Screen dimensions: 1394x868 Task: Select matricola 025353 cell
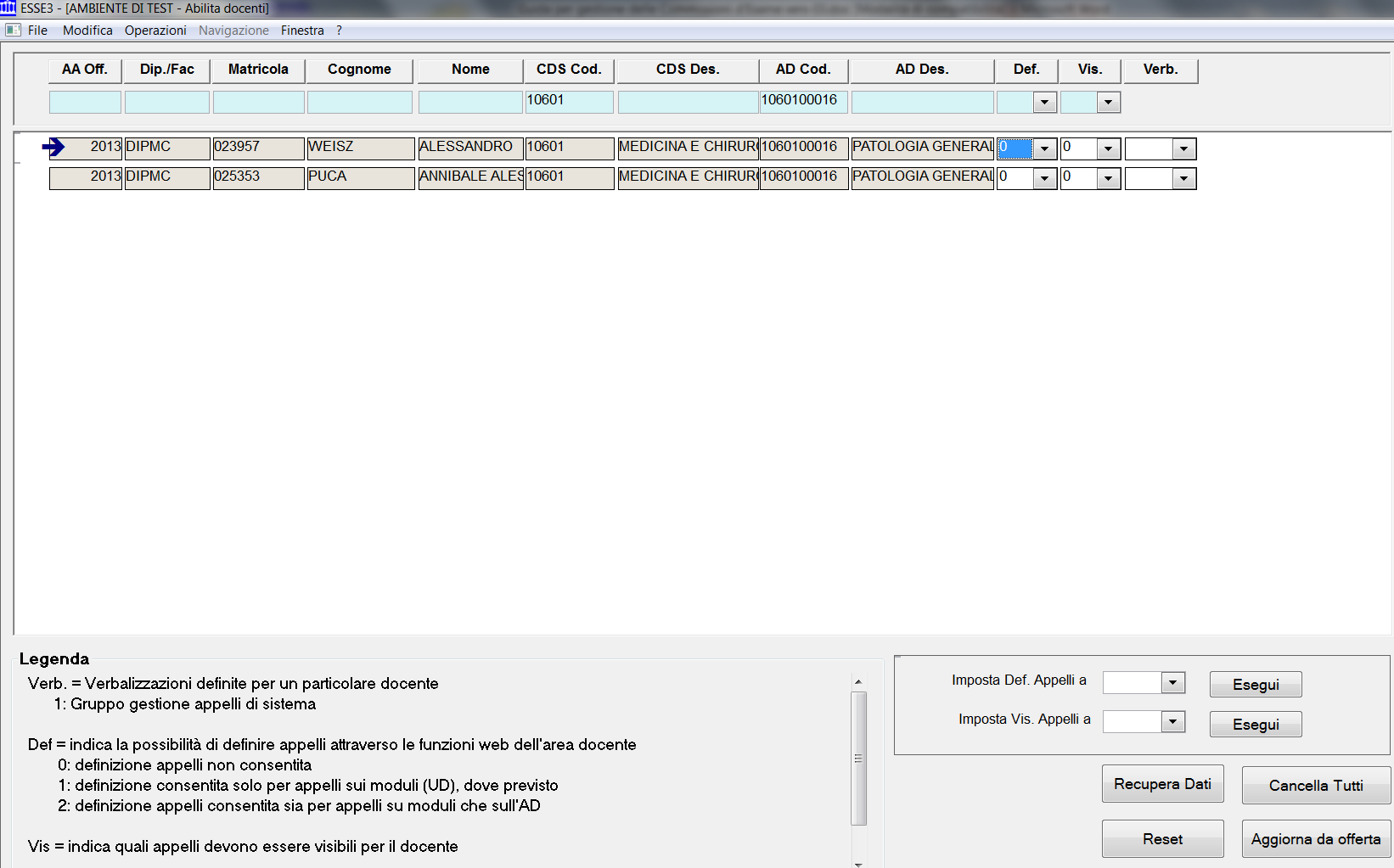tap(258, 178)
